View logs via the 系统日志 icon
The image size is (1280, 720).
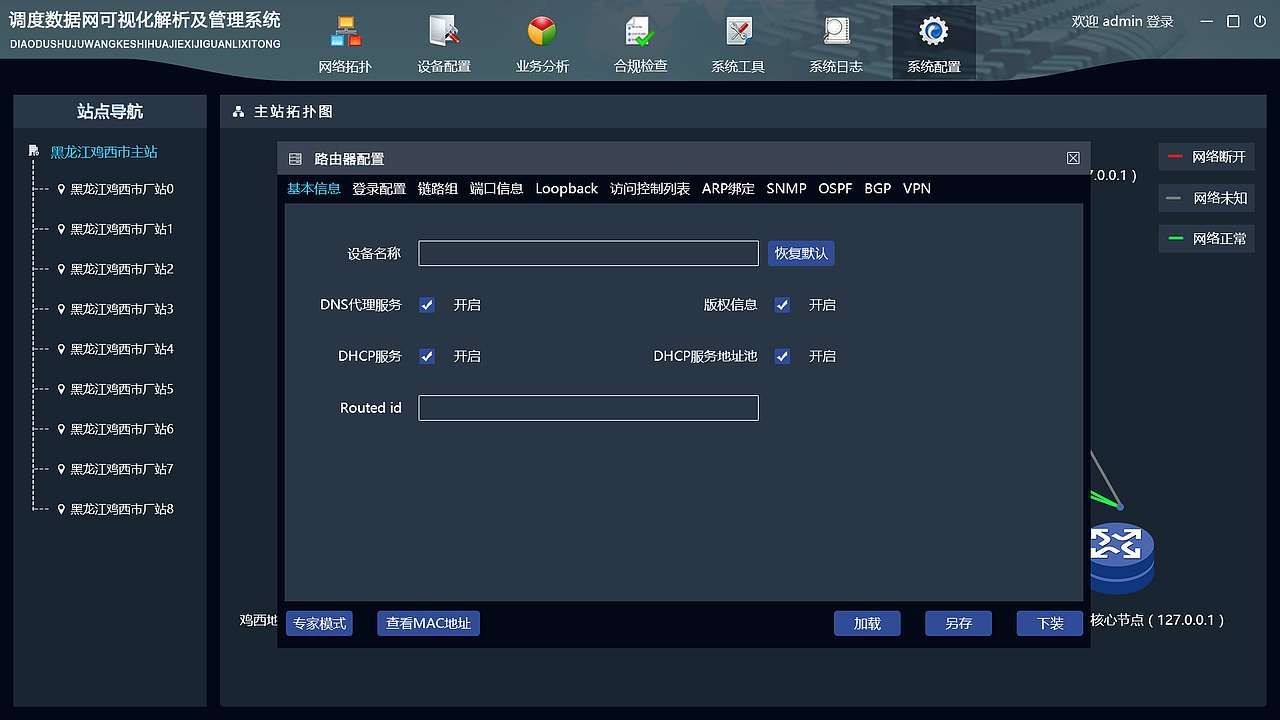835,31
